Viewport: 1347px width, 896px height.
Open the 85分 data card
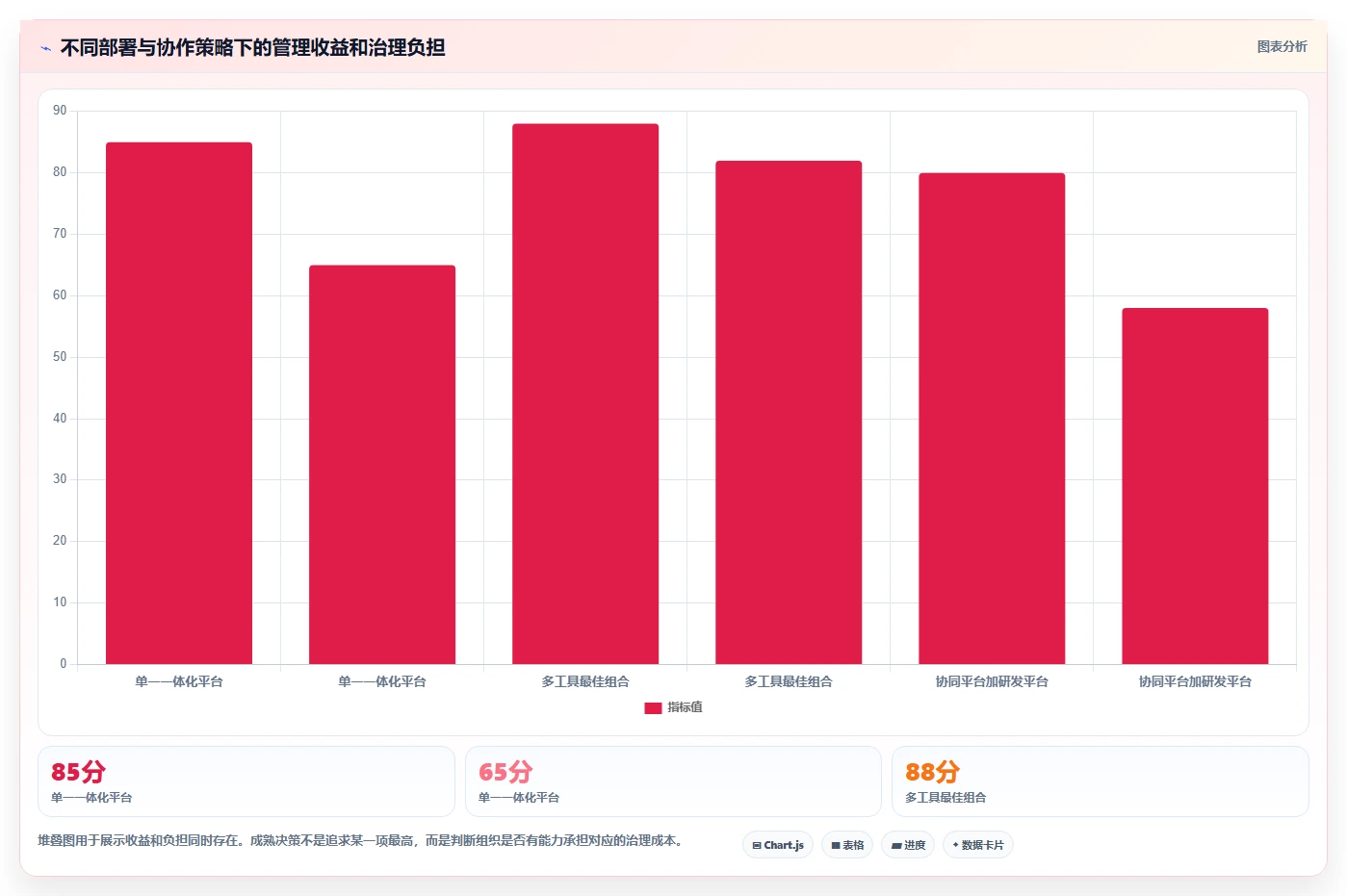click(x=246, y=781)
